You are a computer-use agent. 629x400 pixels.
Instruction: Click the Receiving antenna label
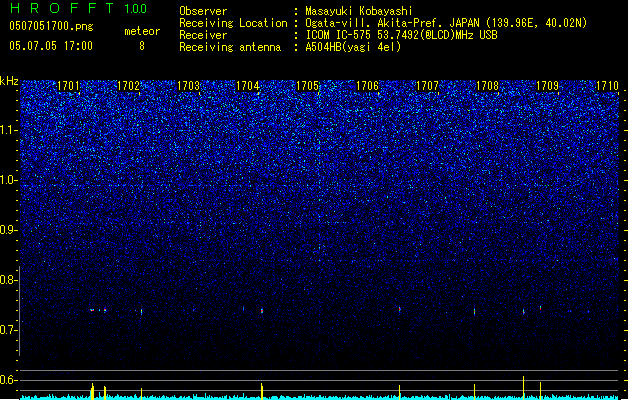tap(230, 47)
